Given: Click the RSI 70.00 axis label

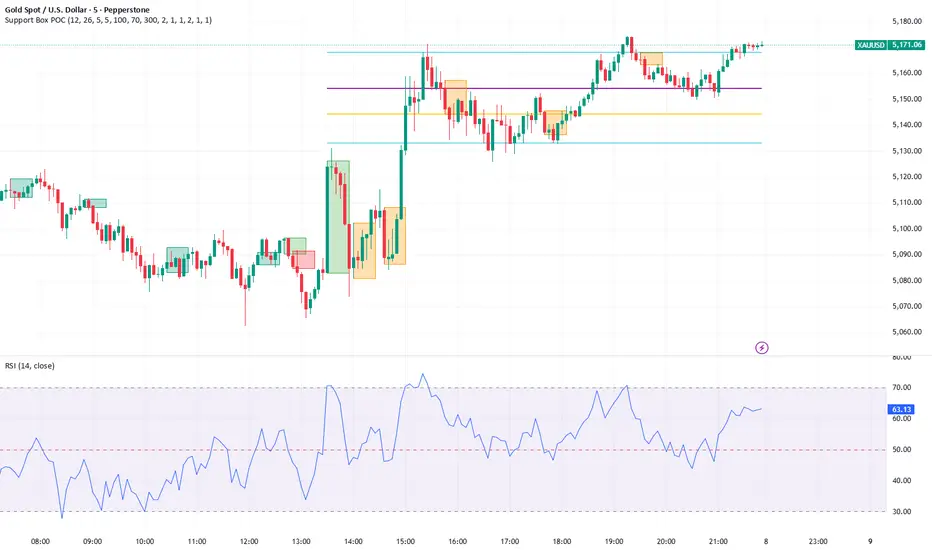Looking at the screenshot, I should (902, 387).
